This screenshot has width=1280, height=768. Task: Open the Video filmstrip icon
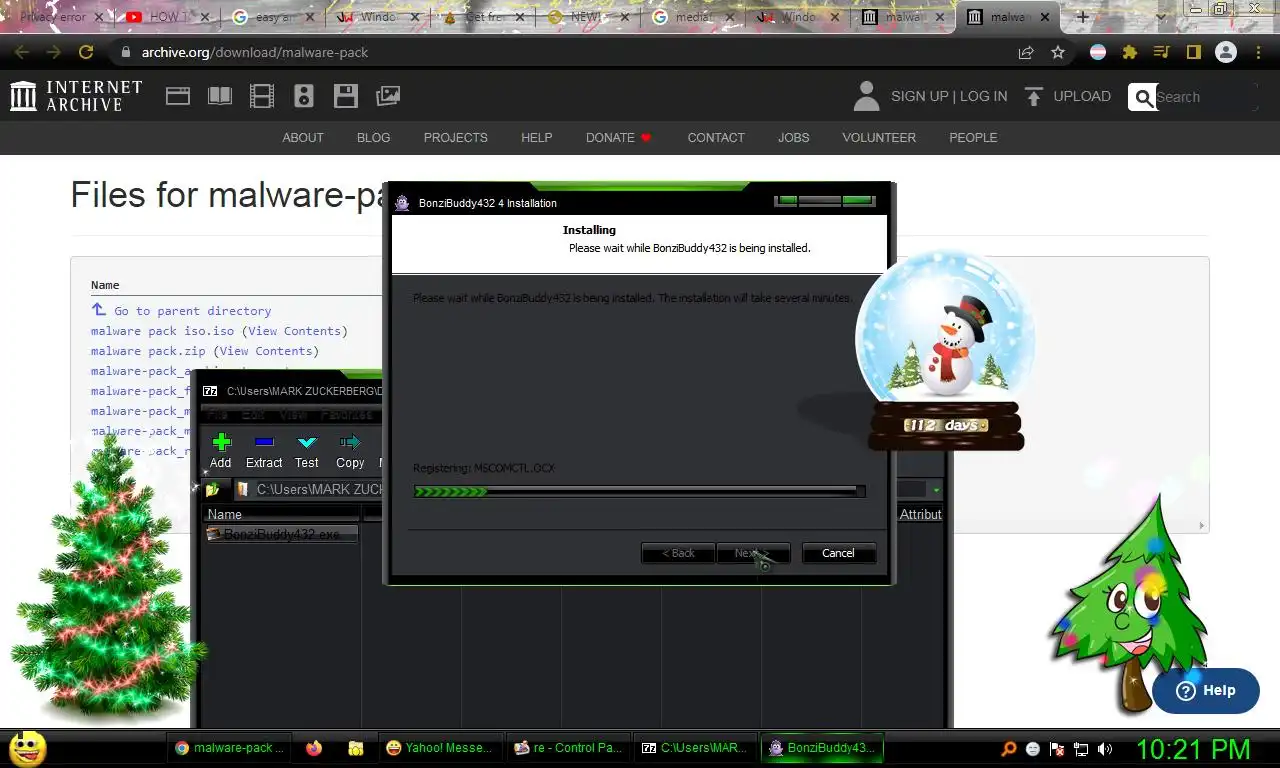[x=262, y=96]
